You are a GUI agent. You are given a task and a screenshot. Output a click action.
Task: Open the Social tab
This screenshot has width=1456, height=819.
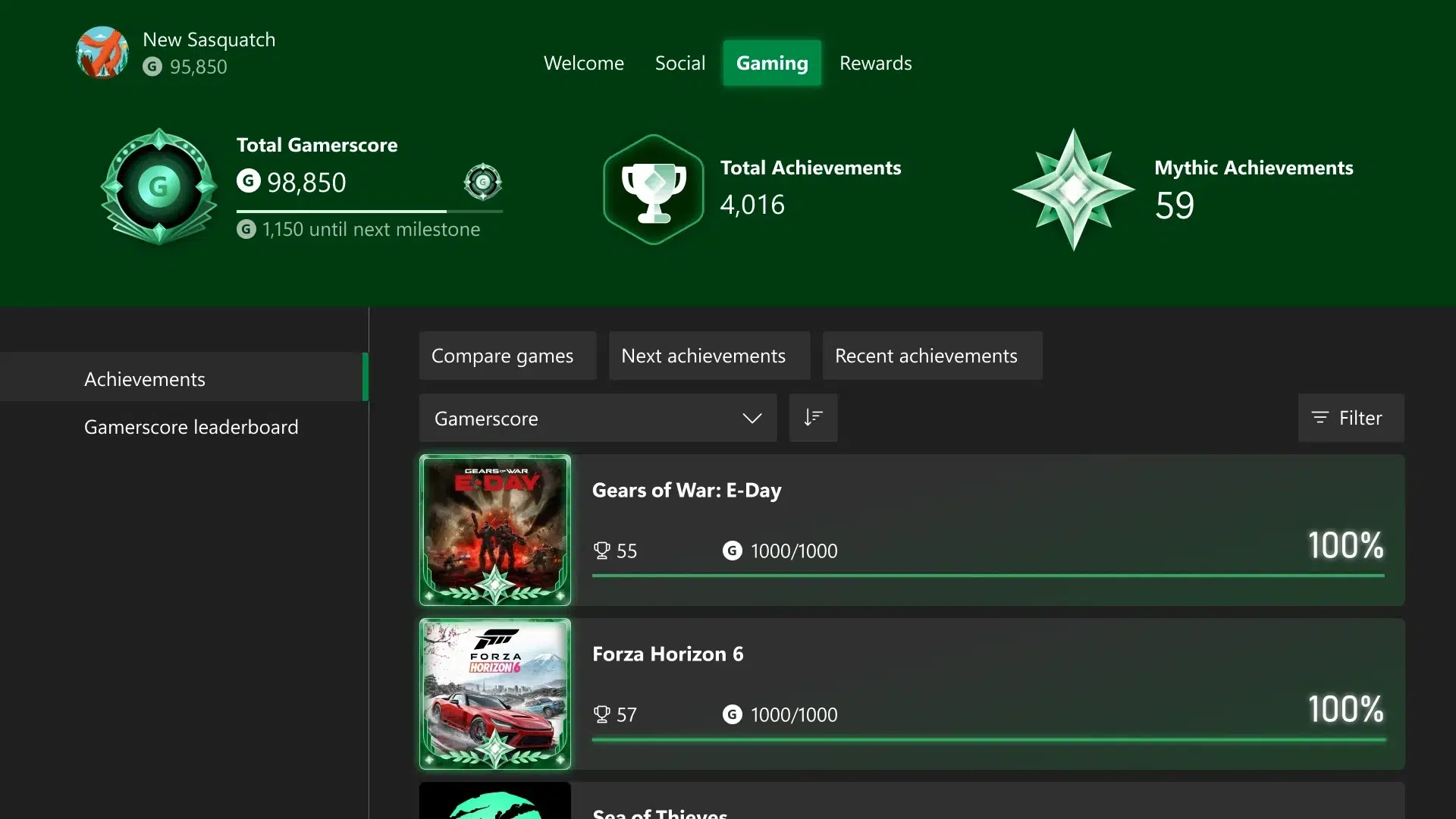click(x=680, y=63)
